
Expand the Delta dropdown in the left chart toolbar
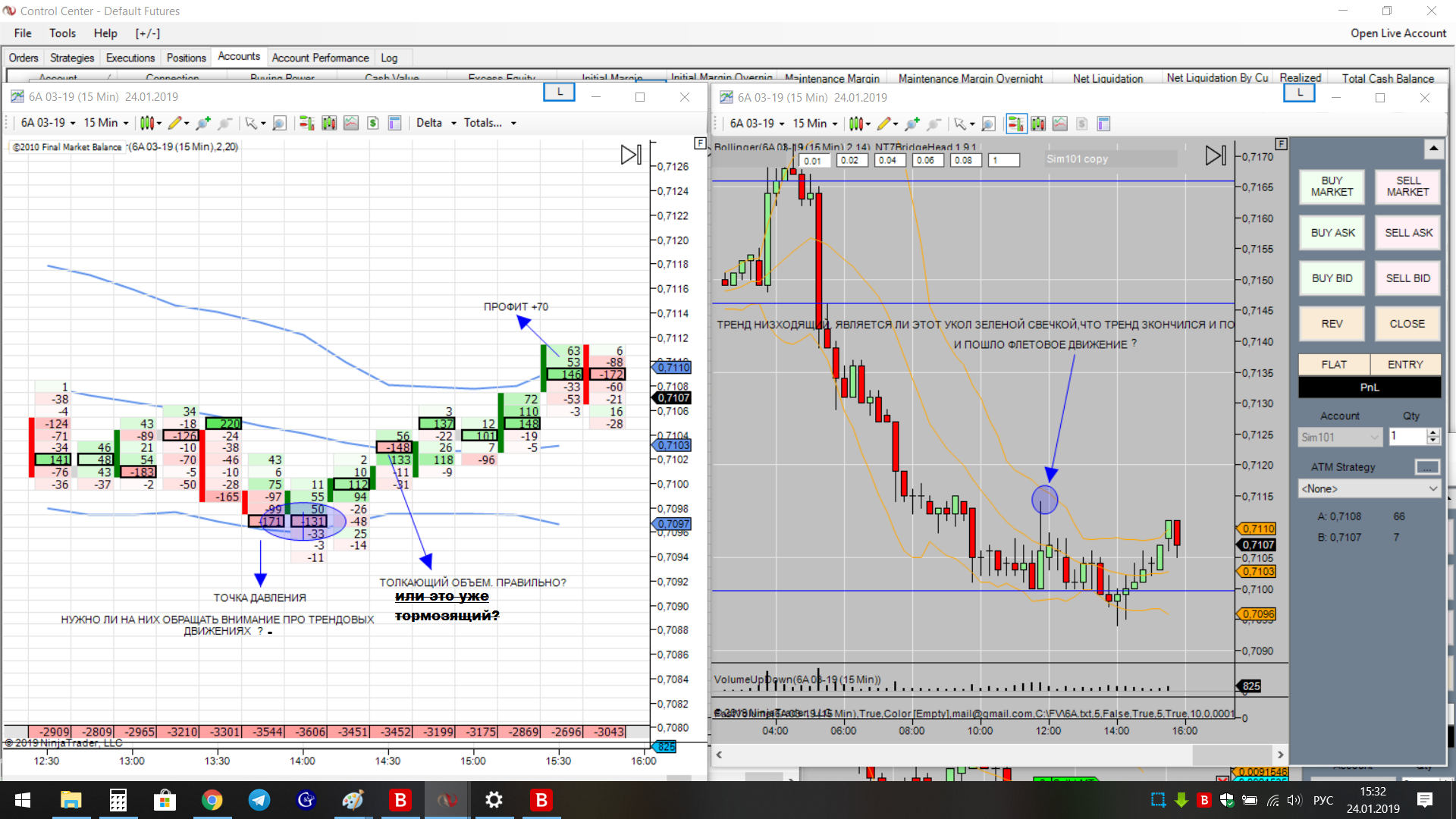pyautogui.click(x=436, y=123)
